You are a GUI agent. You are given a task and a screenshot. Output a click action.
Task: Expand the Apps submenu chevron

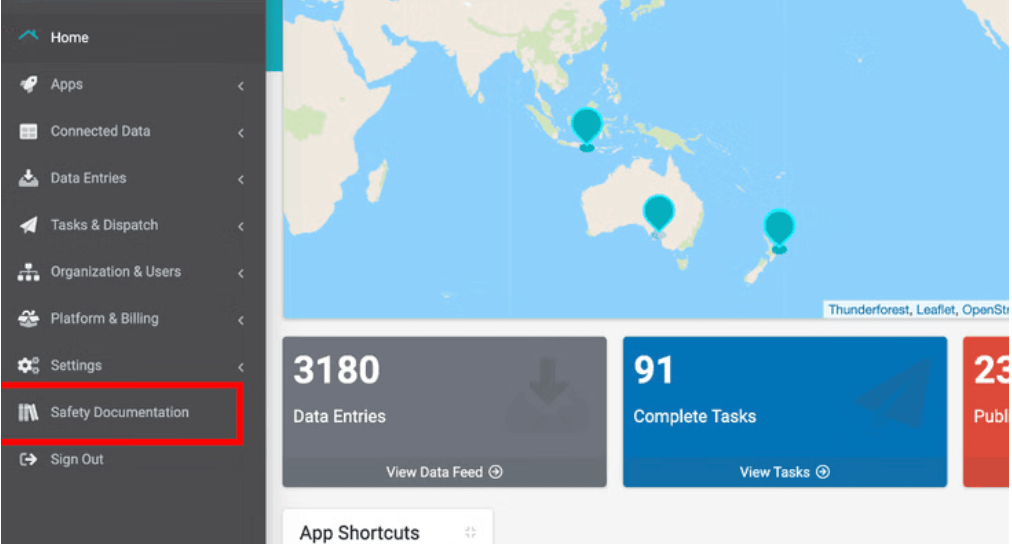(241, 87)
